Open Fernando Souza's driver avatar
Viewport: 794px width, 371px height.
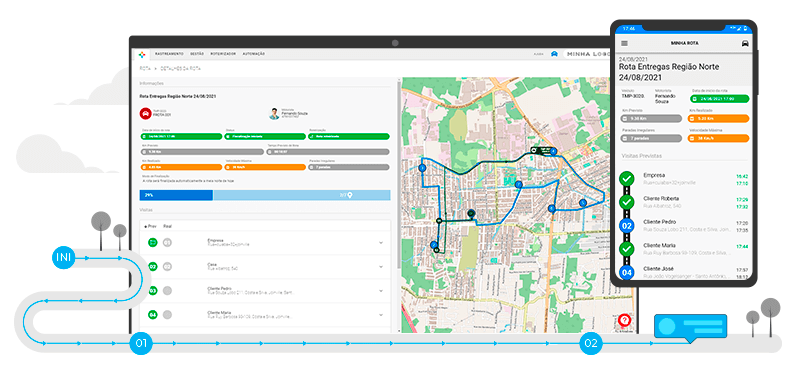coord(274,114)
